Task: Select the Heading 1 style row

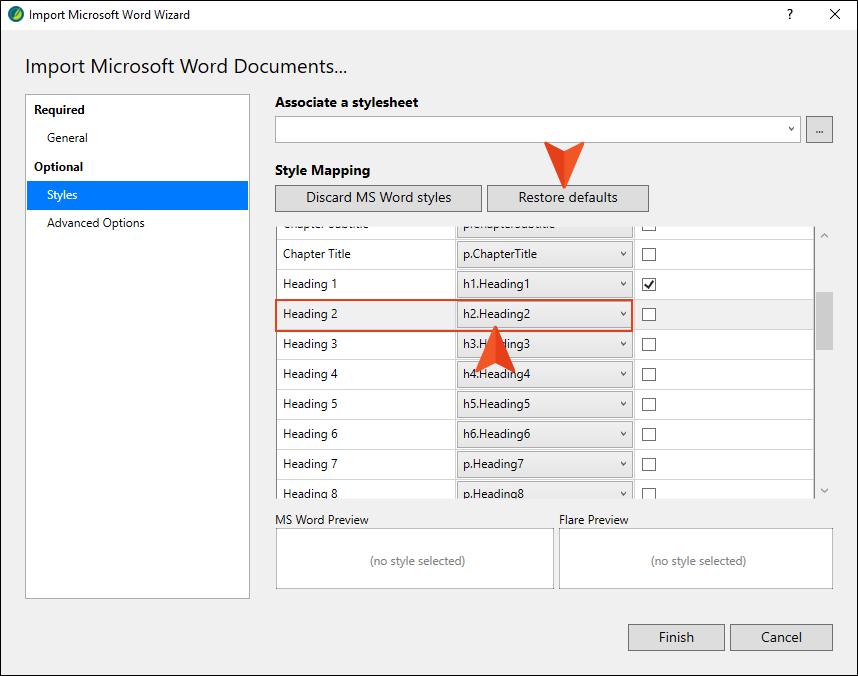Action: pos(366,284)
